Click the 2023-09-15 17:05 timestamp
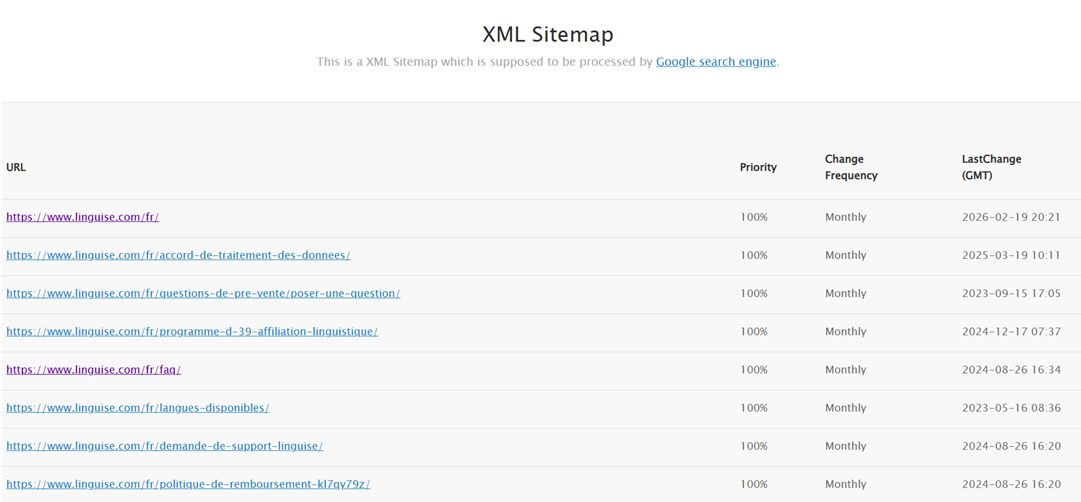The width and height of the screenshot is (1081, 502). click(1011, 293)
